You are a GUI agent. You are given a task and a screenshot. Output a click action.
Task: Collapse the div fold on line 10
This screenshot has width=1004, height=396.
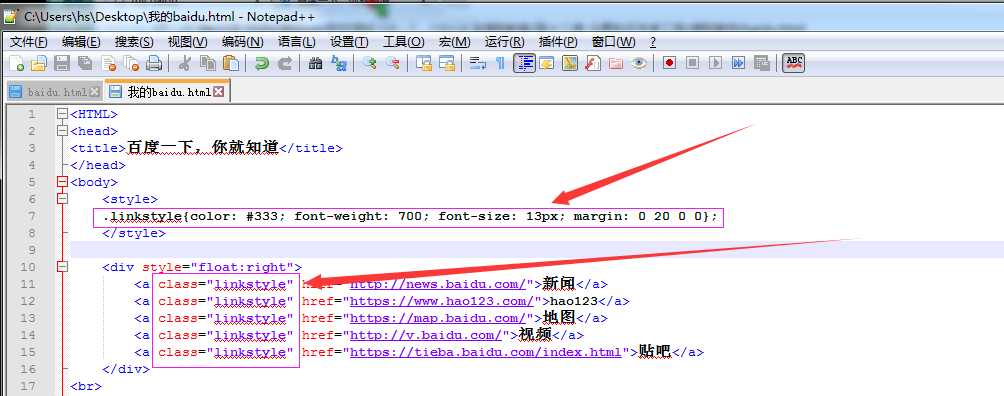(61, 267)
